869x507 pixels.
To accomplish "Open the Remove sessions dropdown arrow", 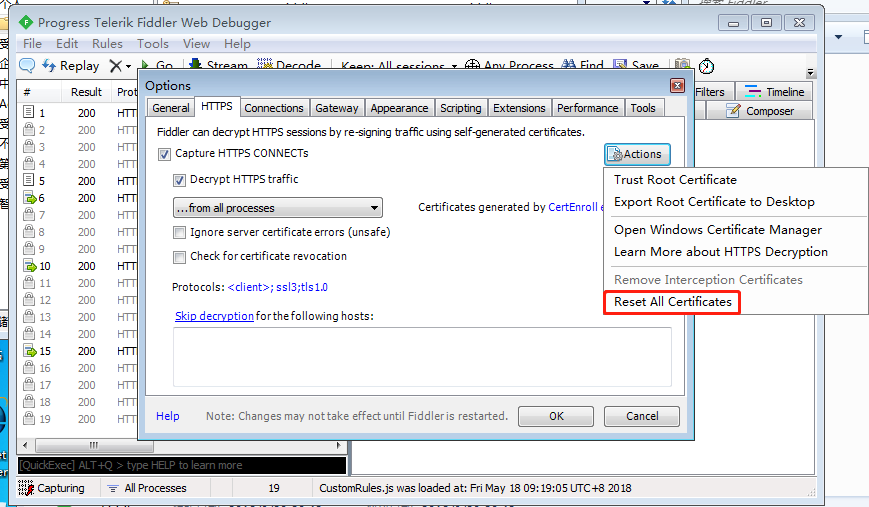I will click(129, 66).
